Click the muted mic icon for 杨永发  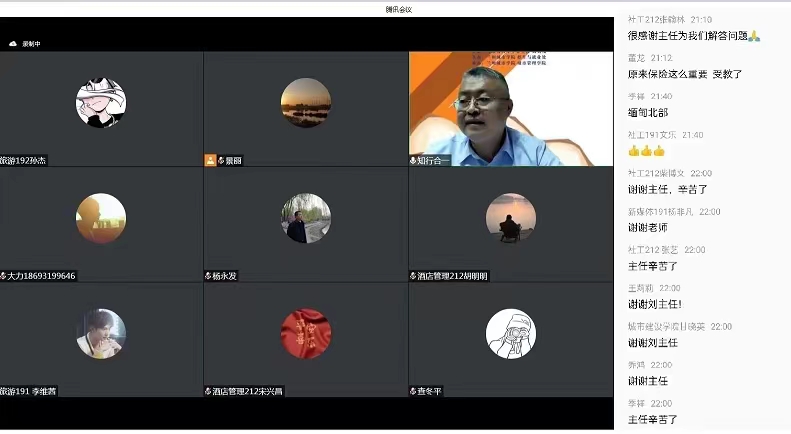tap(208, 276)
